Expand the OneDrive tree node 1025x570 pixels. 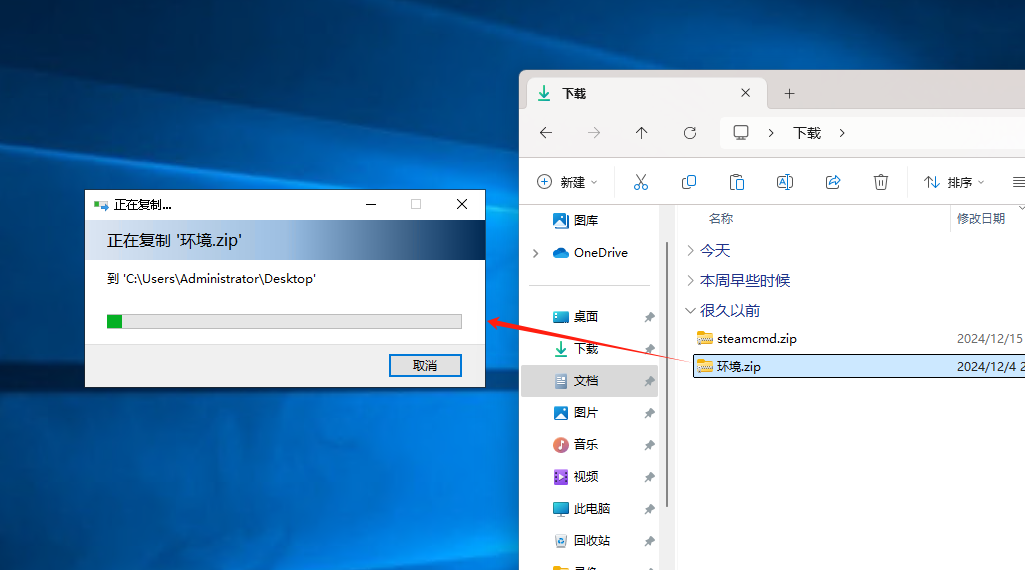point(535,253)
